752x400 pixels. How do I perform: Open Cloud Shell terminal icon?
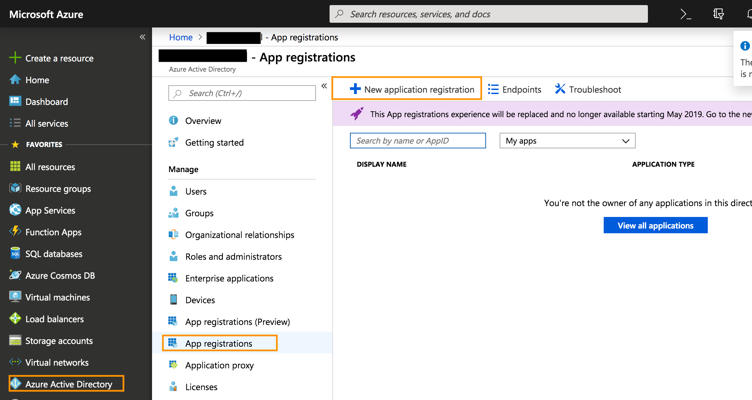click(685, 14)
